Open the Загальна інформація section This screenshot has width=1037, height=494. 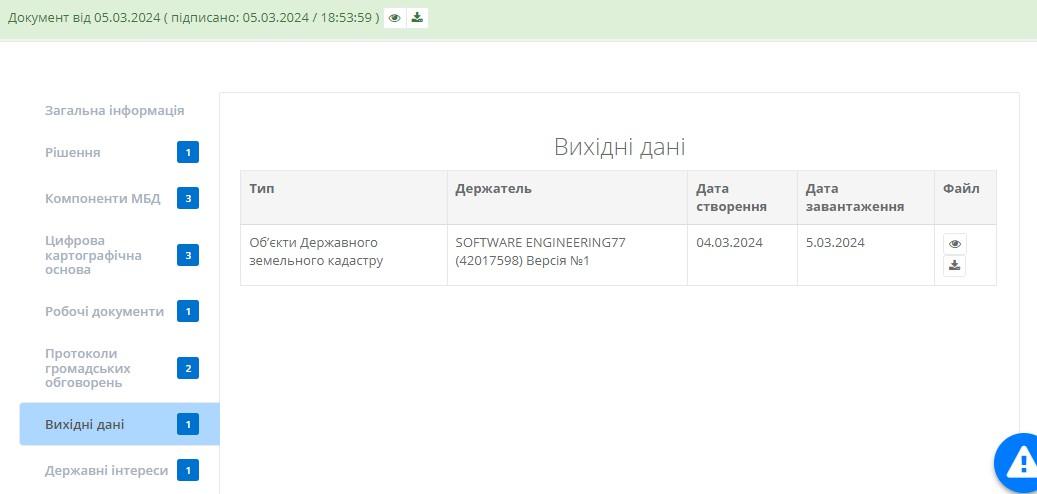click(x=114, y=110)
